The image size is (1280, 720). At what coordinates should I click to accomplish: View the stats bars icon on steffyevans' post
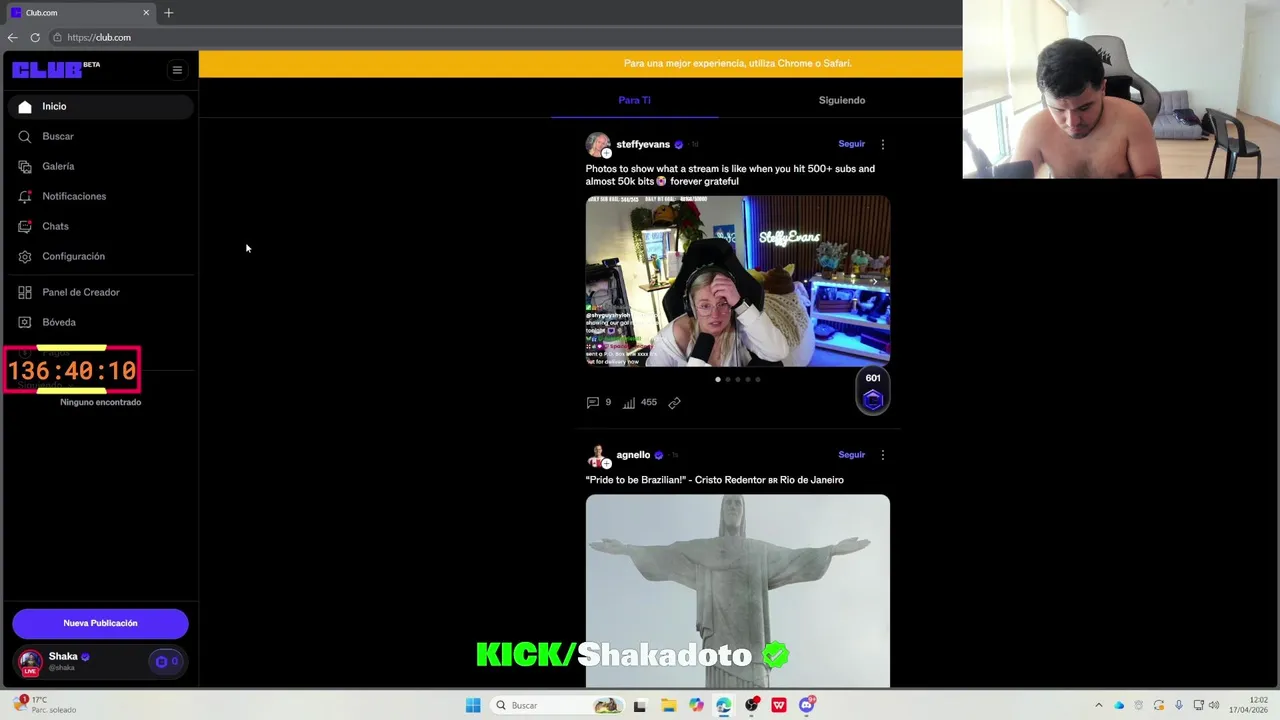point(629,403)
